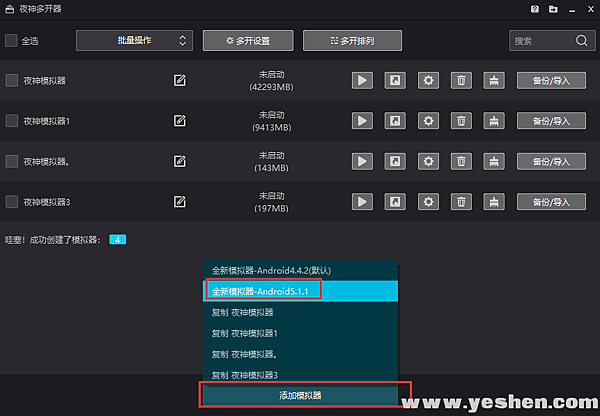Rename 夜神模拟器1 using the edit icon
Screen dimensions: 600x416
click(179, 121)
